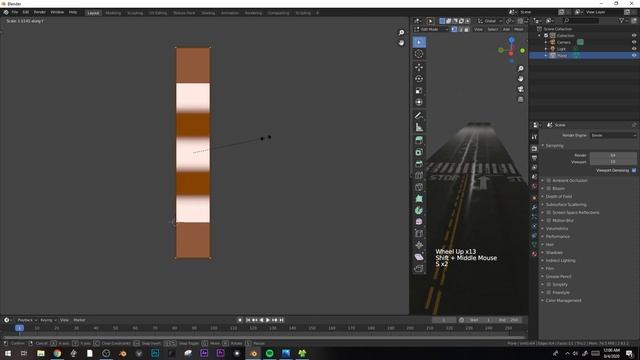Image resolution: width=640 pixels, height=360 pixels.
Task: Select the Spin tool
Action: pyautogui.click(x=419, y=210)
